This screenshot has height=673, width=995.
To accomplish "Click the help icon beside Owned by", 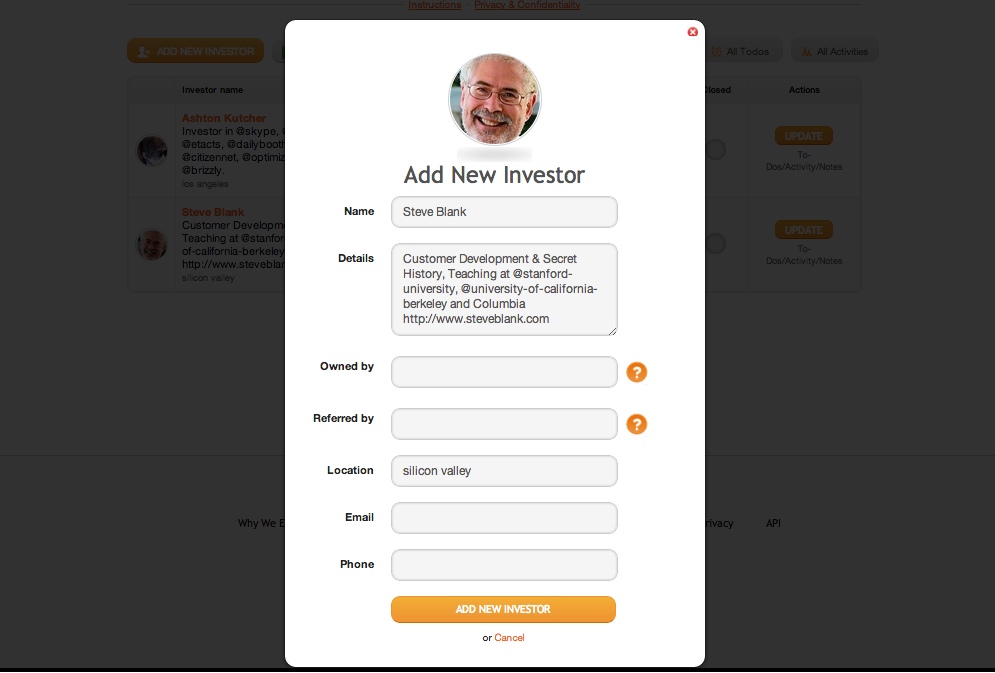I will coord(636,372).
